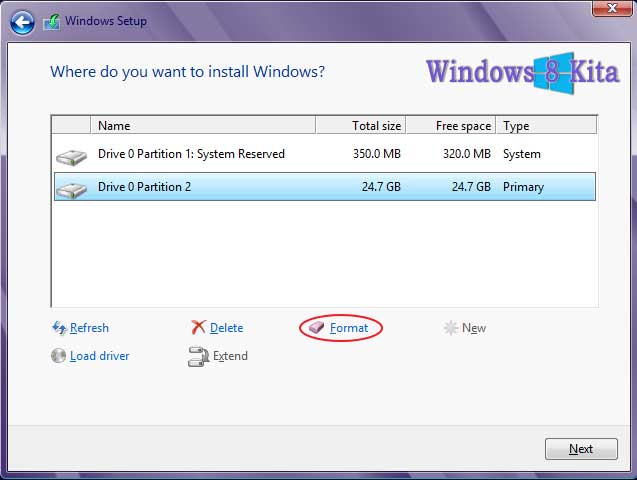
Task: Choose the Delete link
Action: [227, 328]
